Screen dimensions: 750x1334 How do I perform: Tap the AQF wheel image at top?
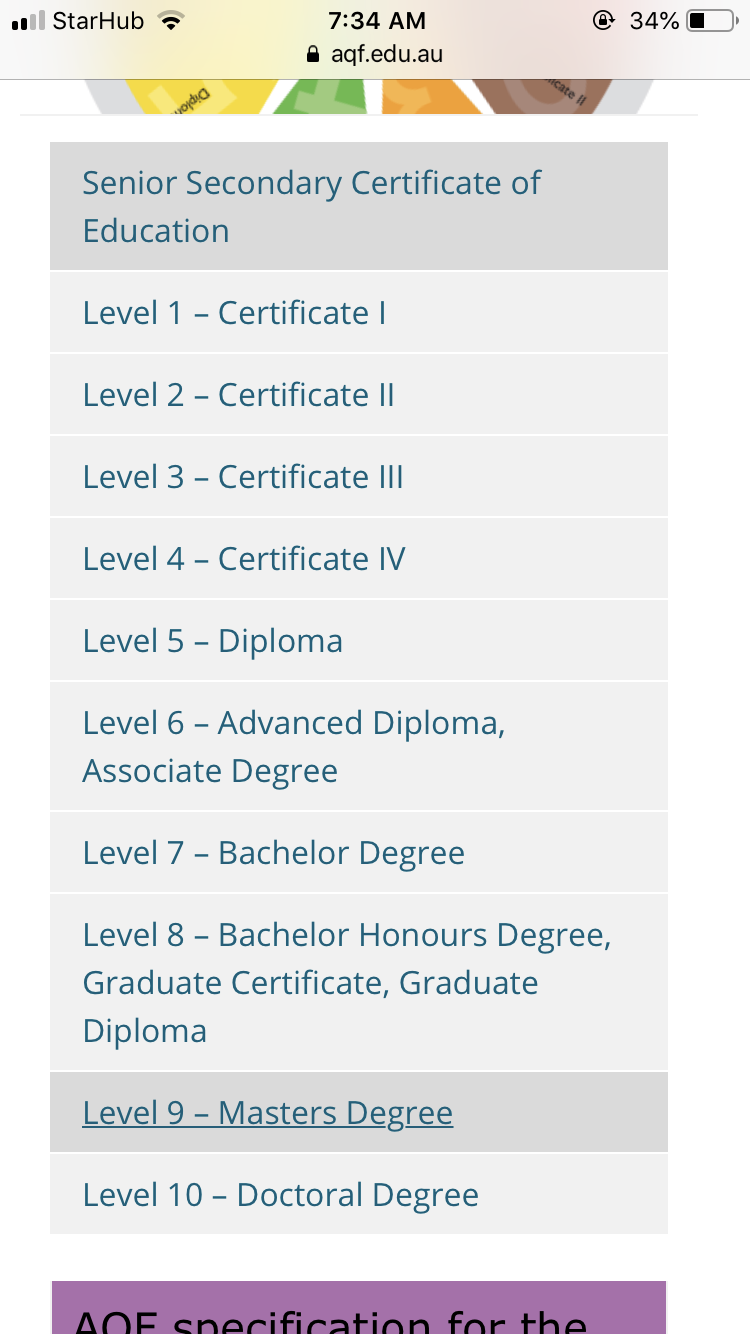370,97
